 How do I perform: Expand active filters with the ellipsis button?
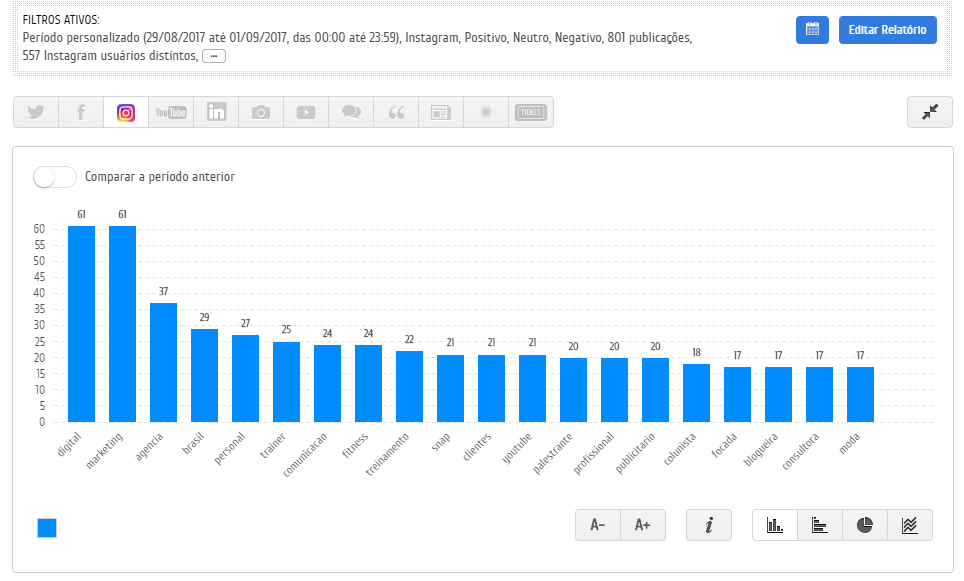tap(214, 56)
